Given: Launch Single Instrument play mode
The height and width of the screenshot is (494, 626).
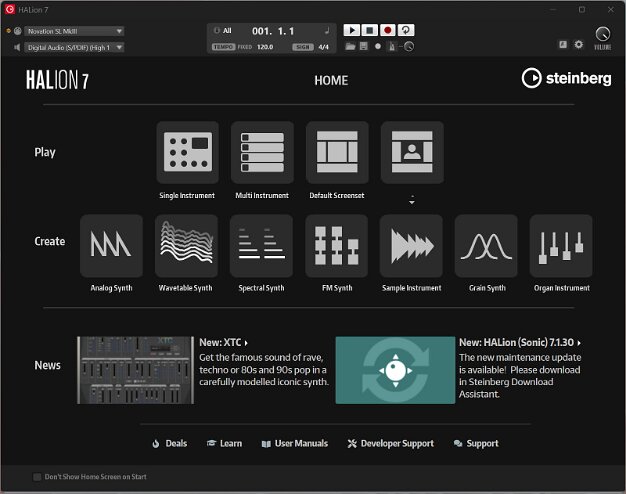Looking at the screenshot, I should coord(187,153).
